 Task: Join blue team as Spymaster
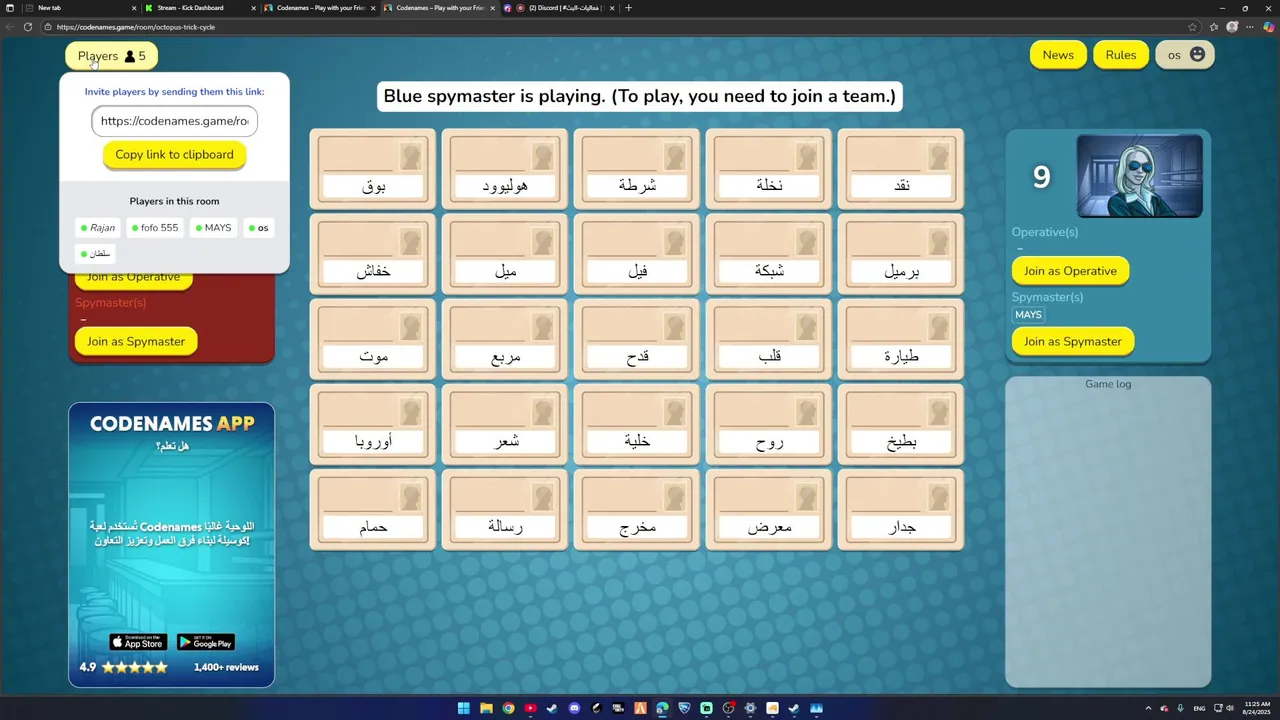1073,341
